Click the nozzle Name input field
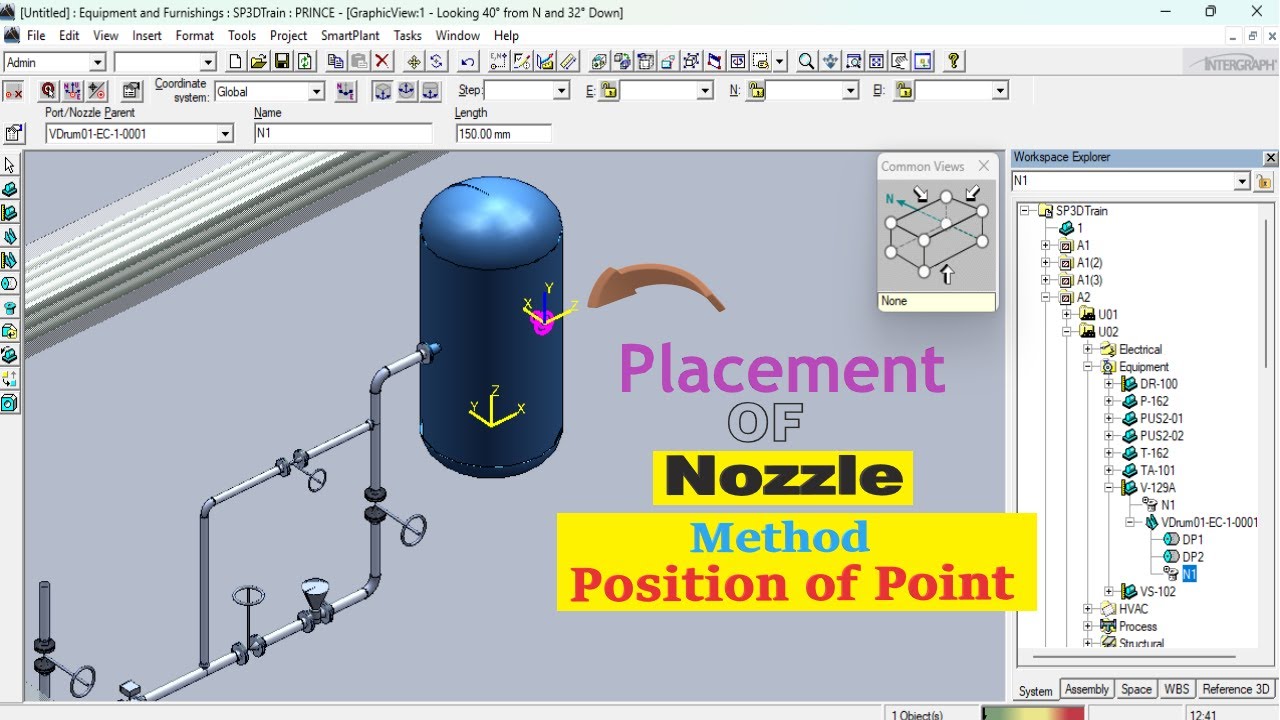The image size is (1280, 720). pyautogui.click(x=343, y=133)
